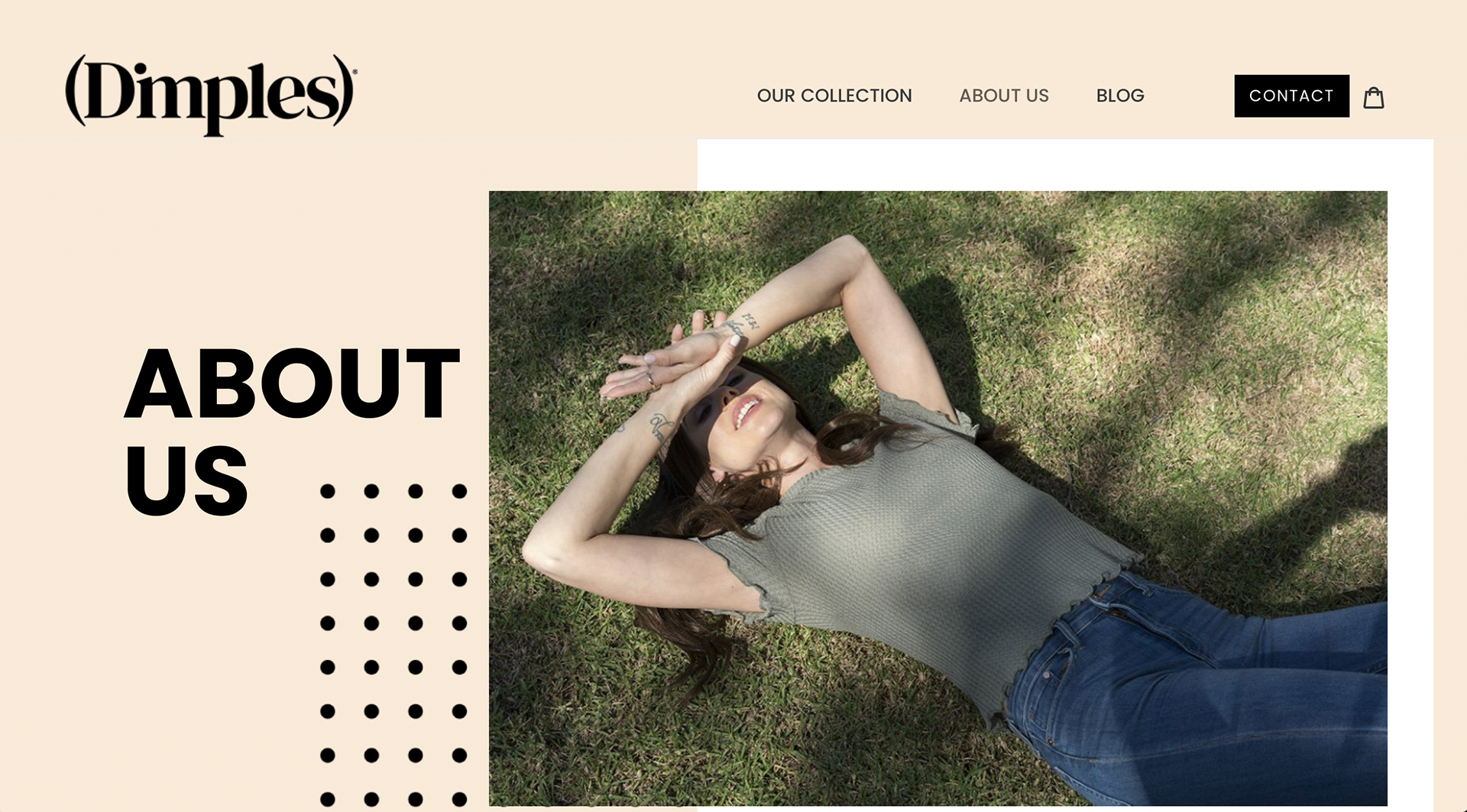Click the opening parenthesis of Dimples logo
The image size is (1467, 812).
75,90
